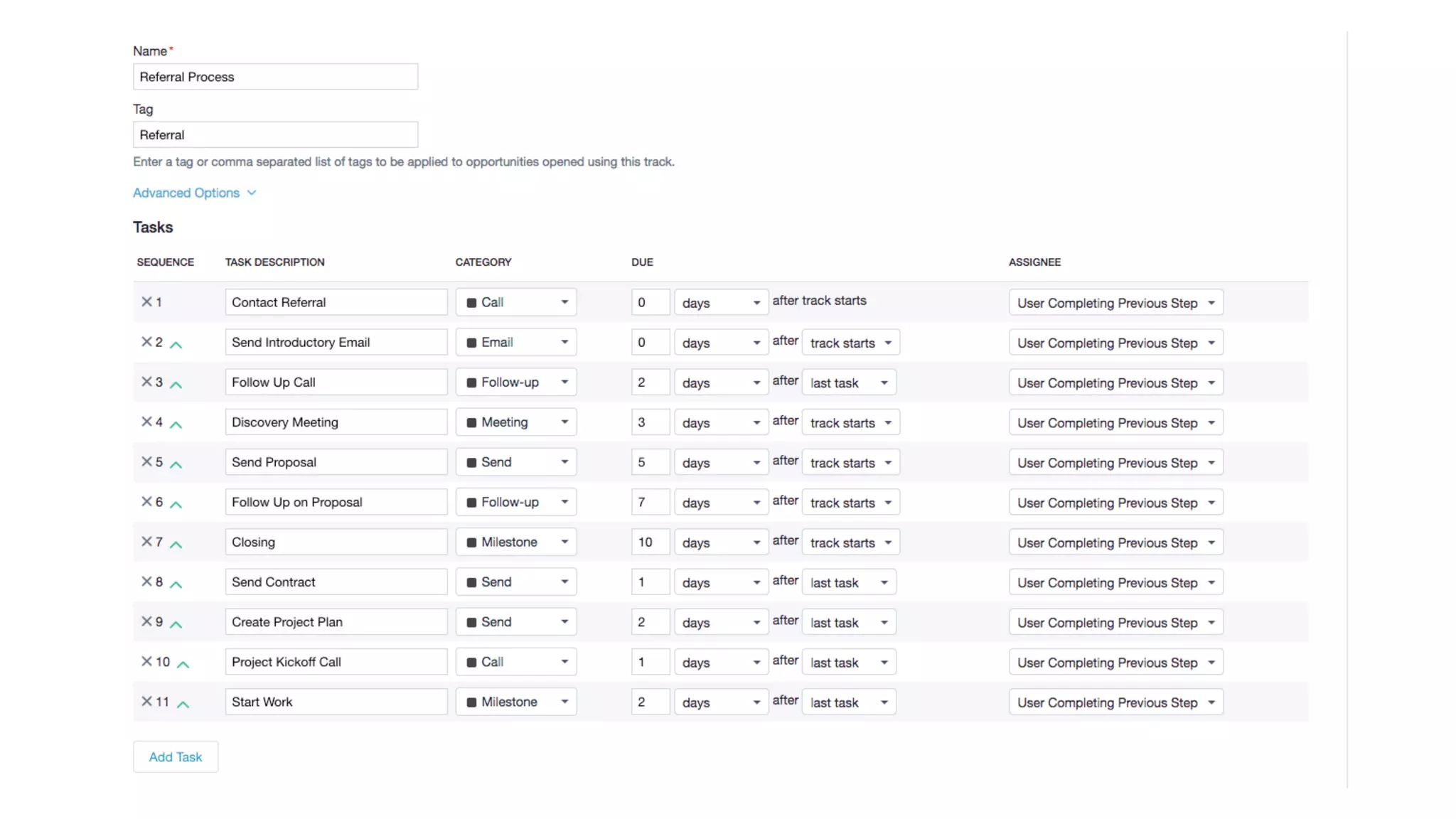Change 'last task' dropdown for Follow Up Call
The height and width of the screenshot is (819, 1456).
pos(849,383)
